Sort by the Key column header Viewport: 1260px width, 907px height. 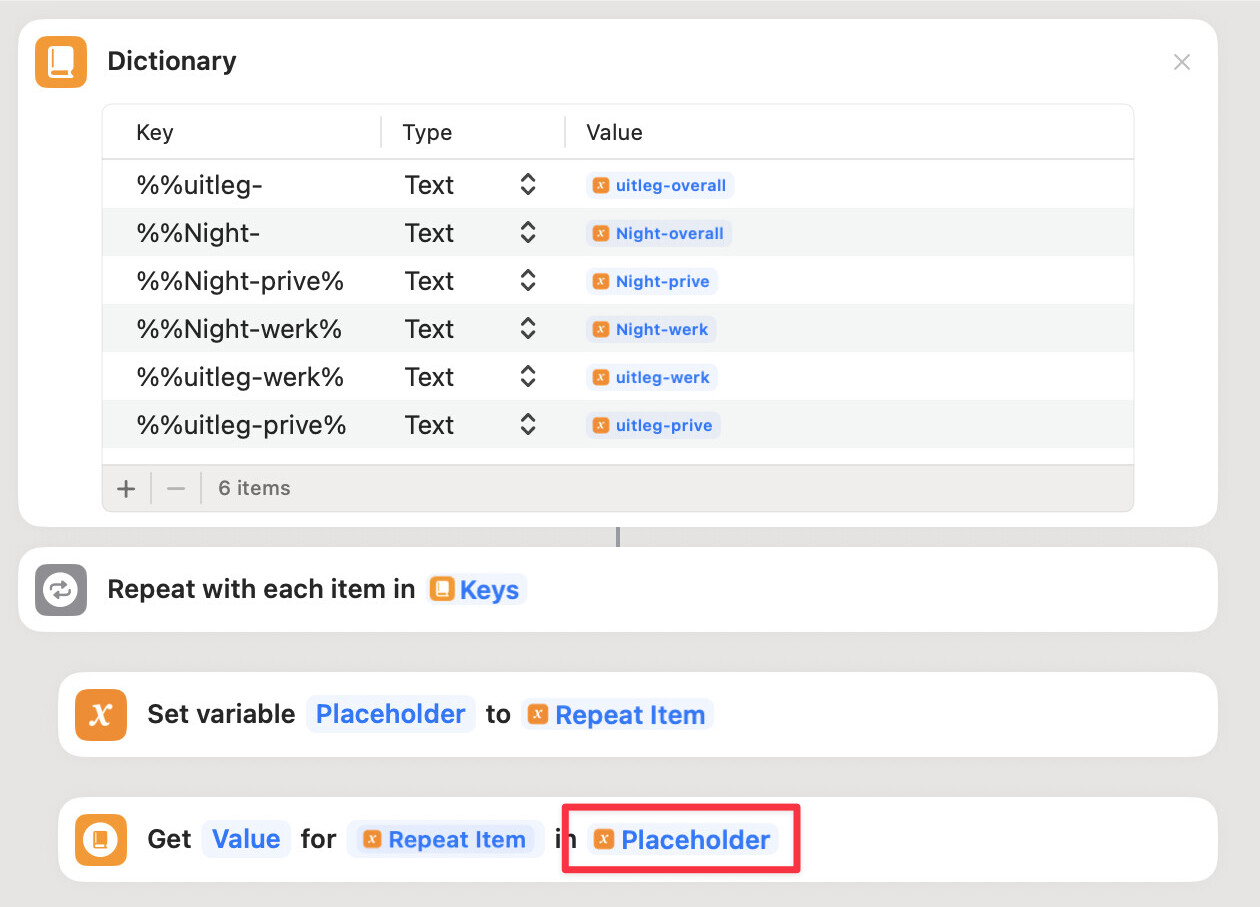[155, 132]
